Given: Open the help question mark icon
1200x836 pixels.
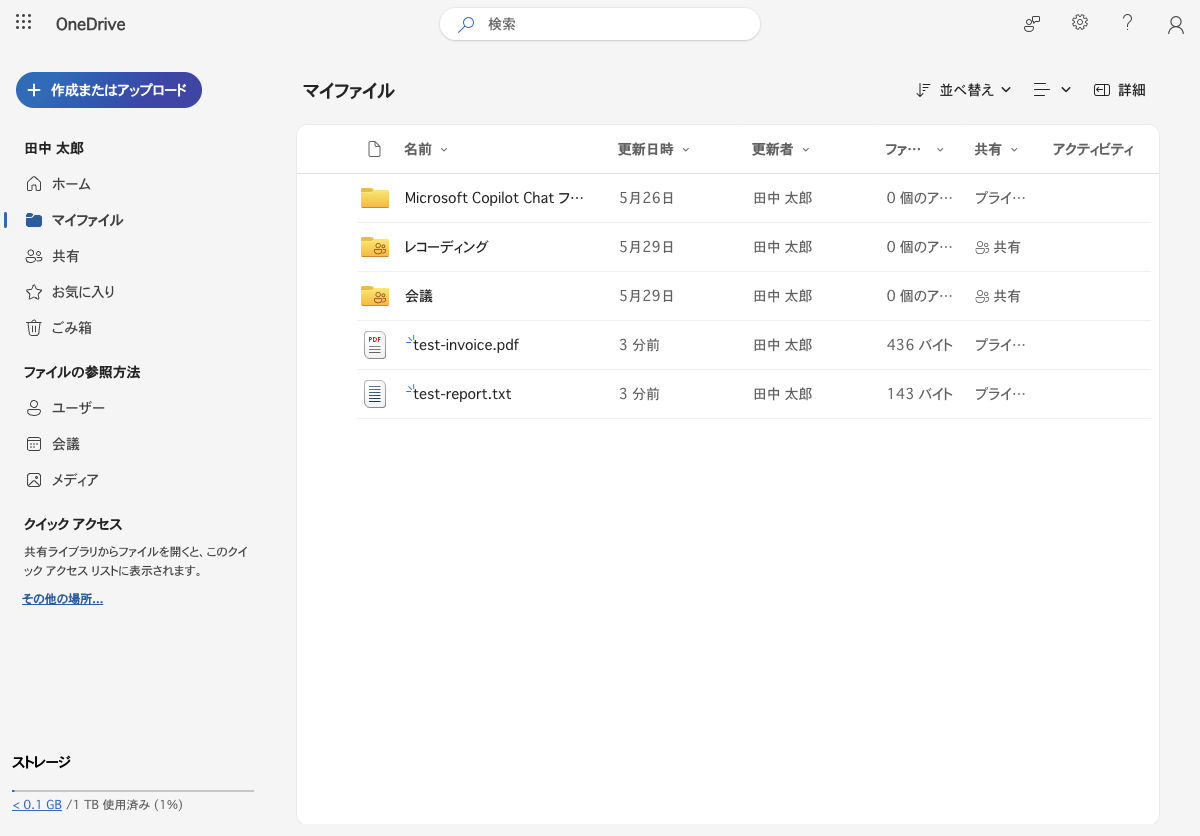Looking at the screenshot, I should tap(1127, 22).
